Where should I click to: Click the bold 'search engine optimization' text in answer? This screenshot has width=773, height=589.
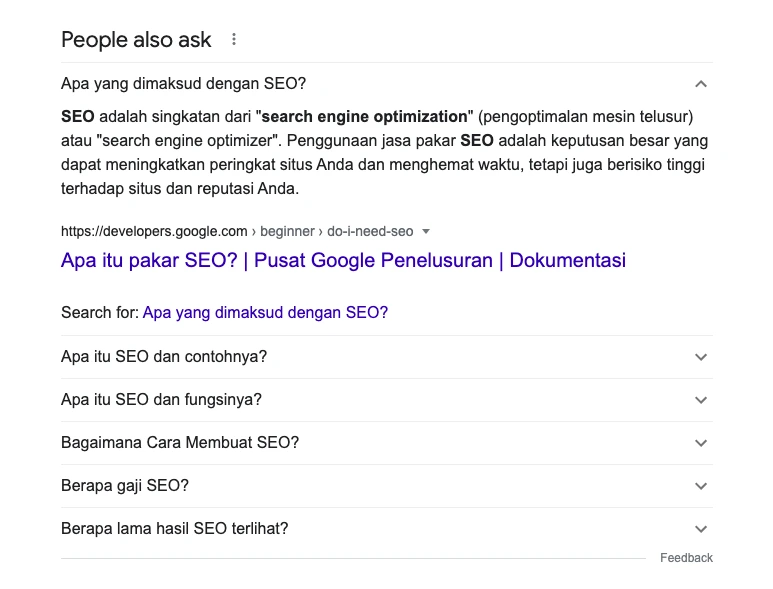point(364,117)
